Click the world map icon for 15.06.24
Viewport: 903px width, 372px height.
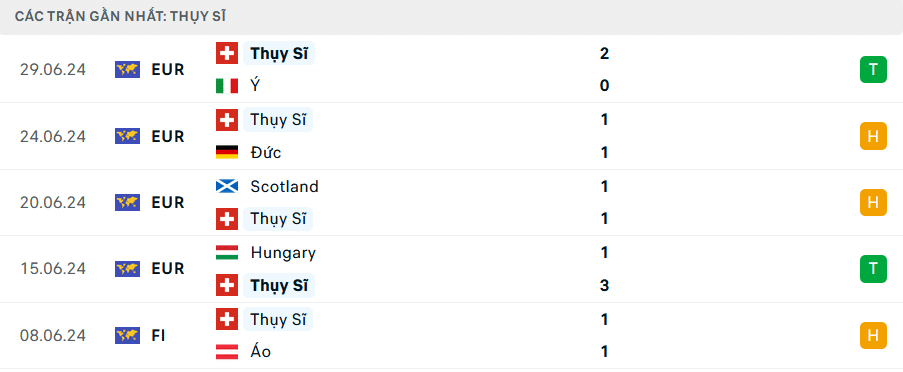point(127,269)
